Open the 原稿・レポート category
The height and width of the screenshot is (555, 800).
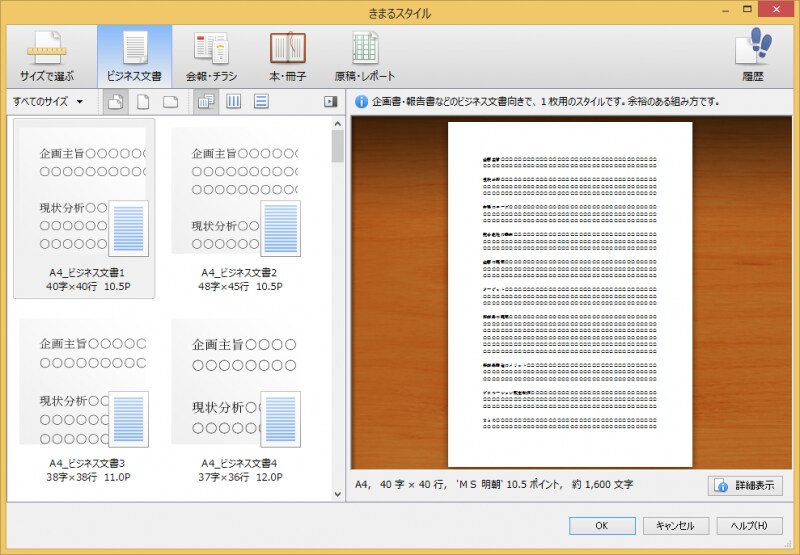pyautogui.click(x=364, y=56)
